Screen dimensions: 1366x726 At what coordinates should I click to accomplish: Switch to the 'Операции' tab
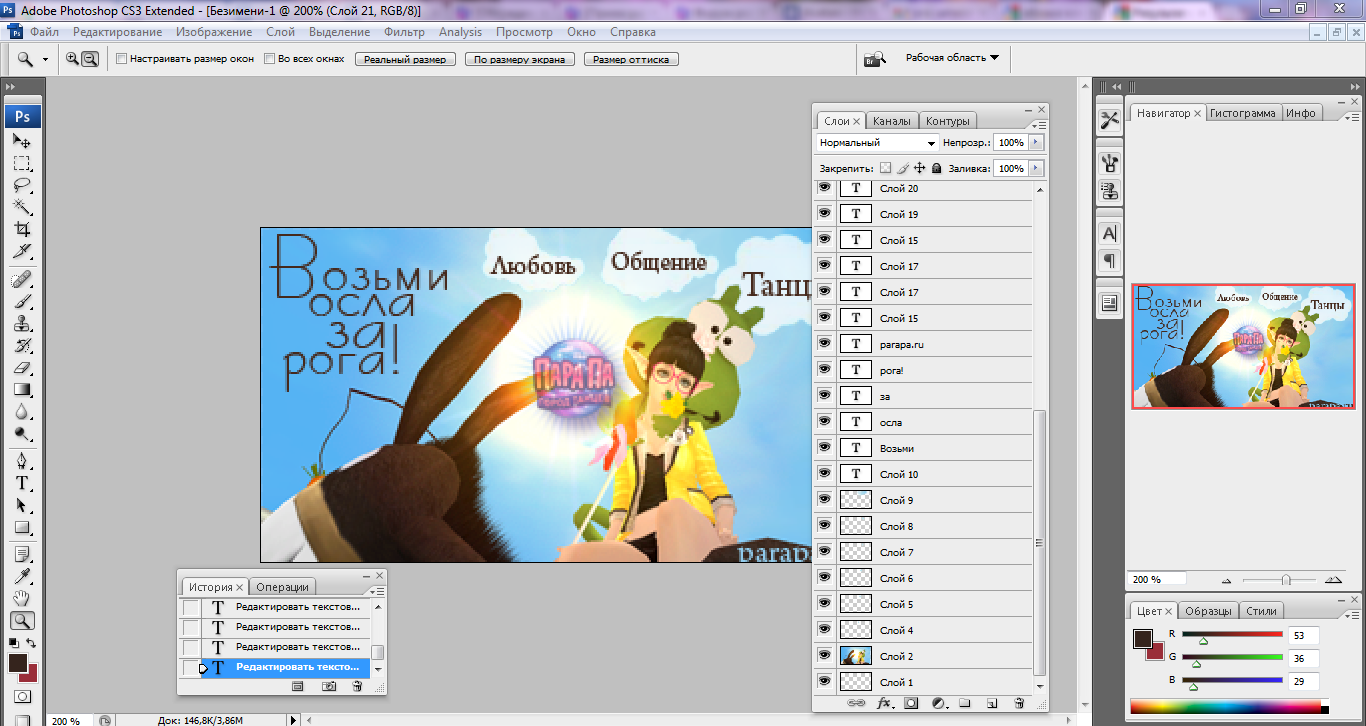(x=283, y=587)
